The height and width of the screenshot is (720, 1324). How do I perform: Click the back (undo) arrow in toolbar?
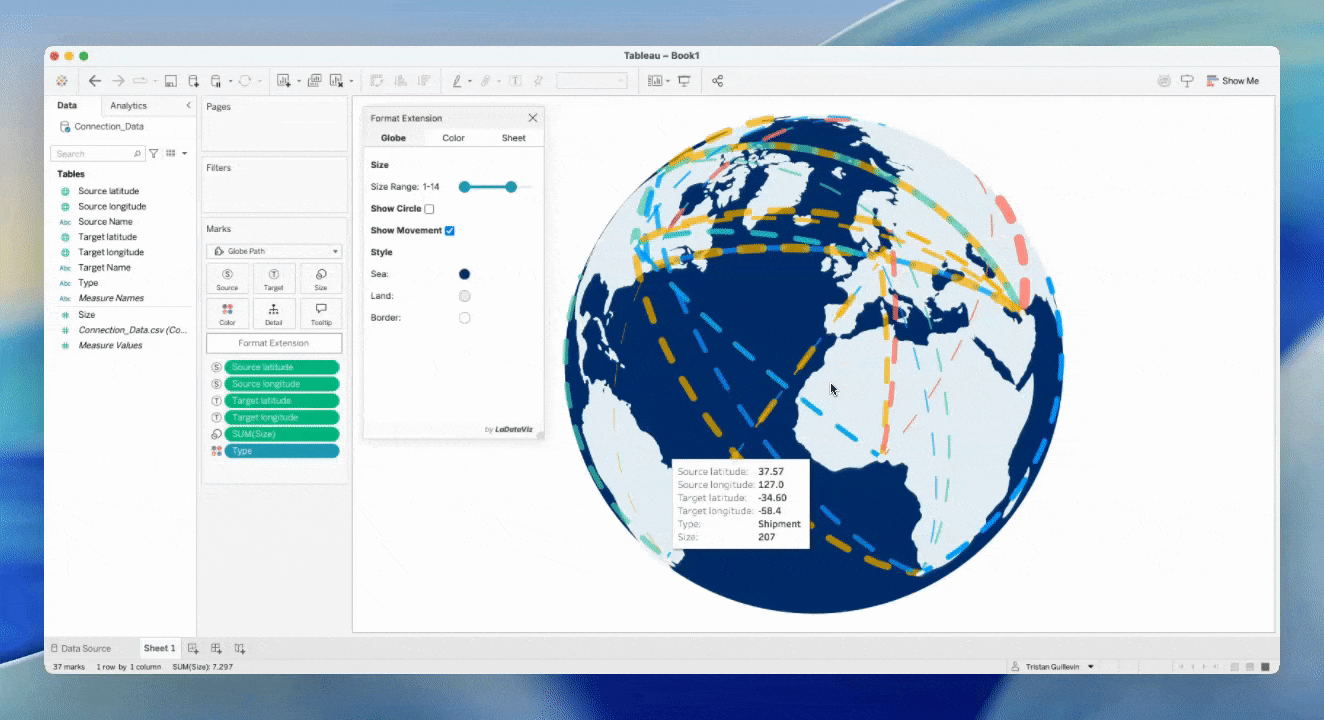(95, 81)
